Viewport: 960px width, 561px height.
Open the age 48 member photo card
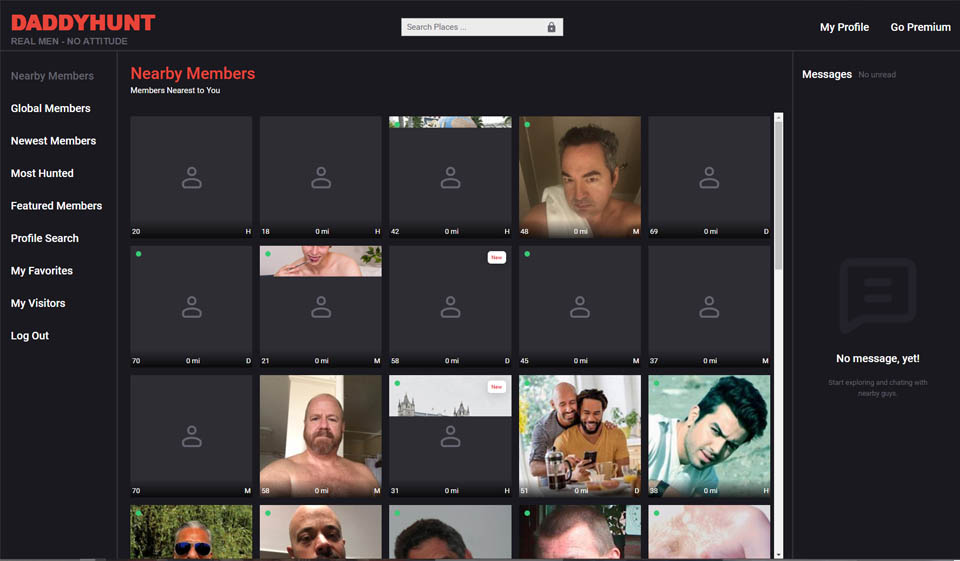click(x=579, y=175)
